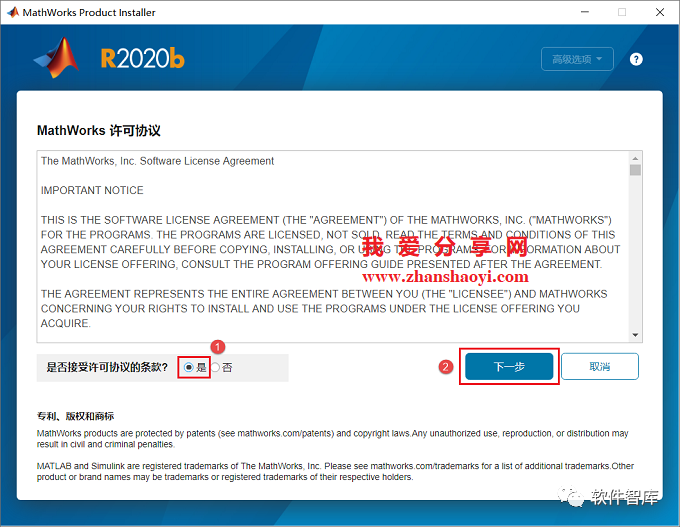Select the 否 radio button
This screenshot has width=680, height=527.
pyautogui.click(x=215, y=367)
